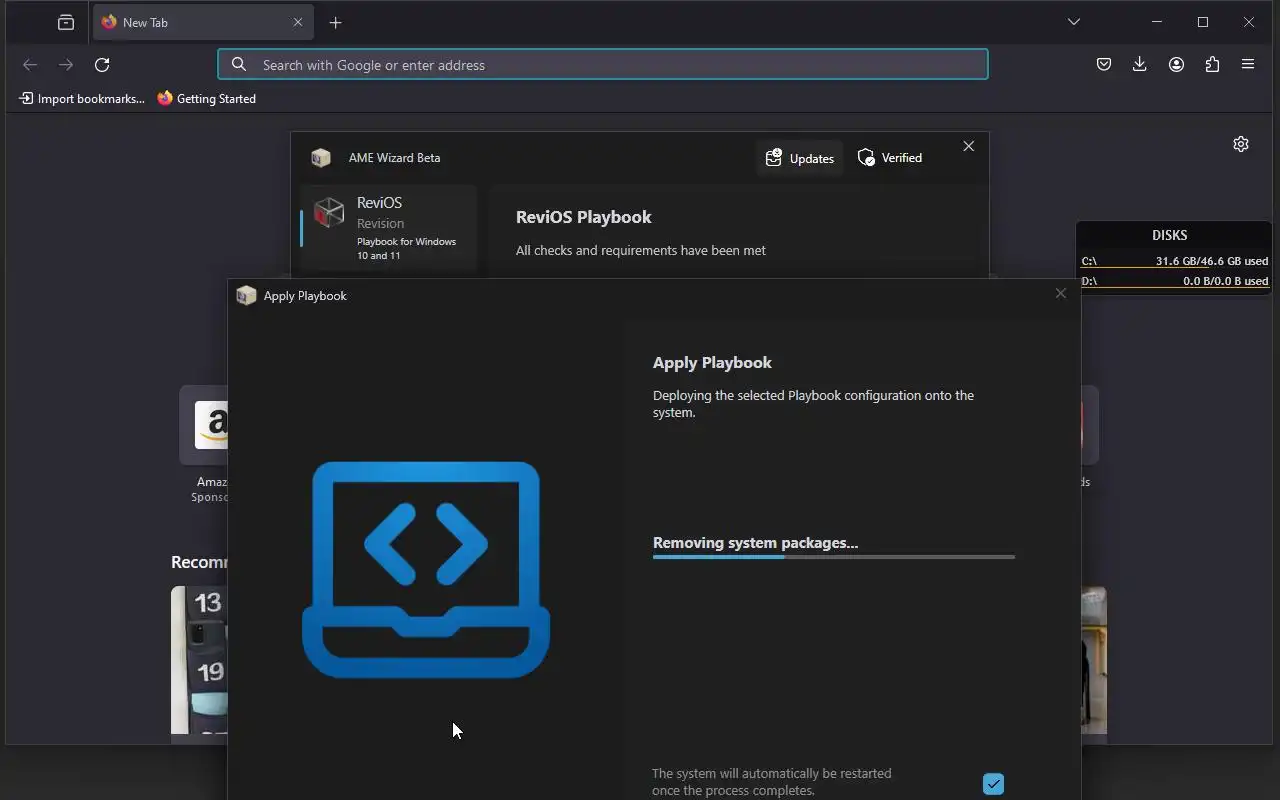The height and width of the screenshot is (800, 1280).
Task: Open Firefox tab list view icon
Action: (66, 22)
